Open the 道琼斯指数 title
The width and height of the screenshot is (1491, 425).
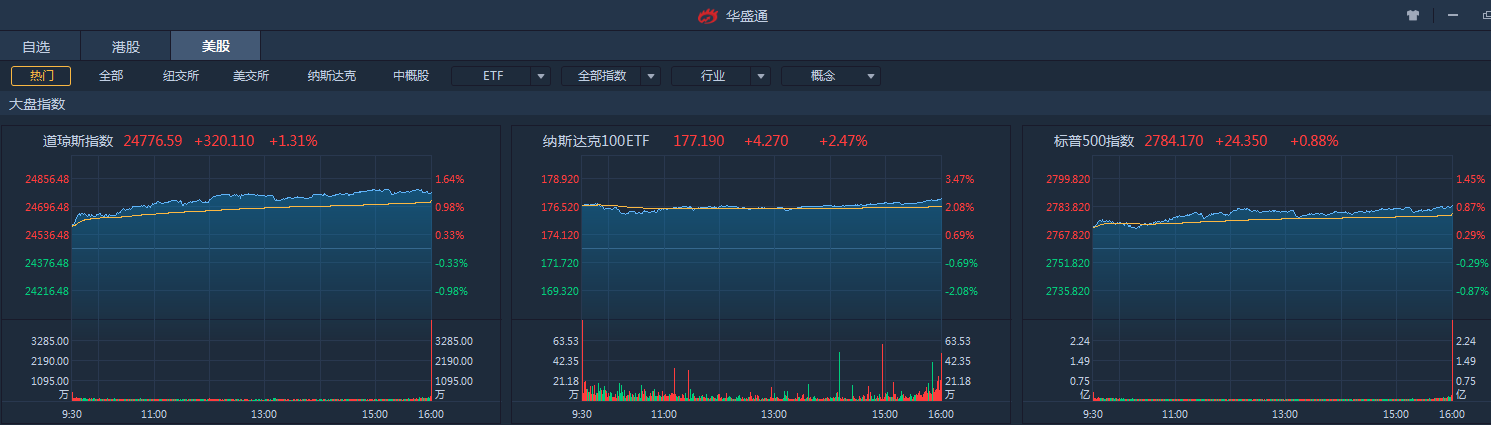tap(78, 141)
